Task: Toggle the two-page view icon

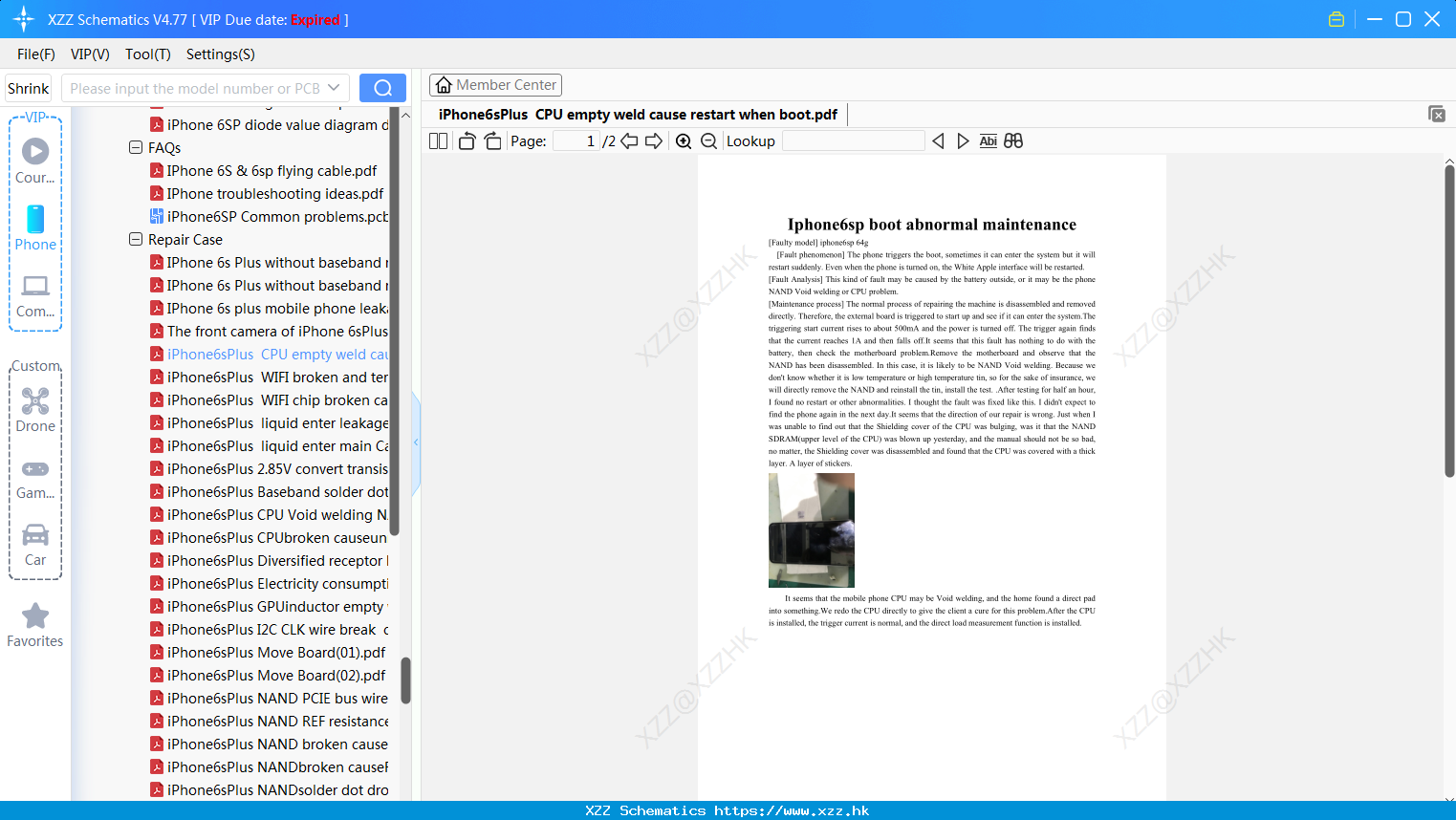Action: click(x=438, y=141)
